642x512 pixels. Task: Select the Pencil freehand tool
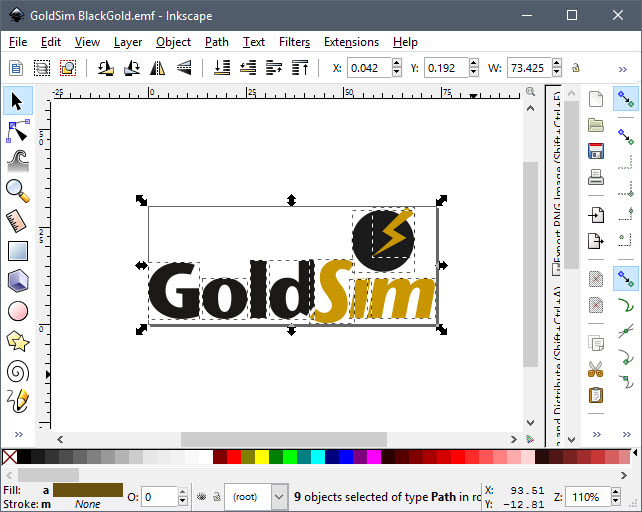tap(18, 401)
